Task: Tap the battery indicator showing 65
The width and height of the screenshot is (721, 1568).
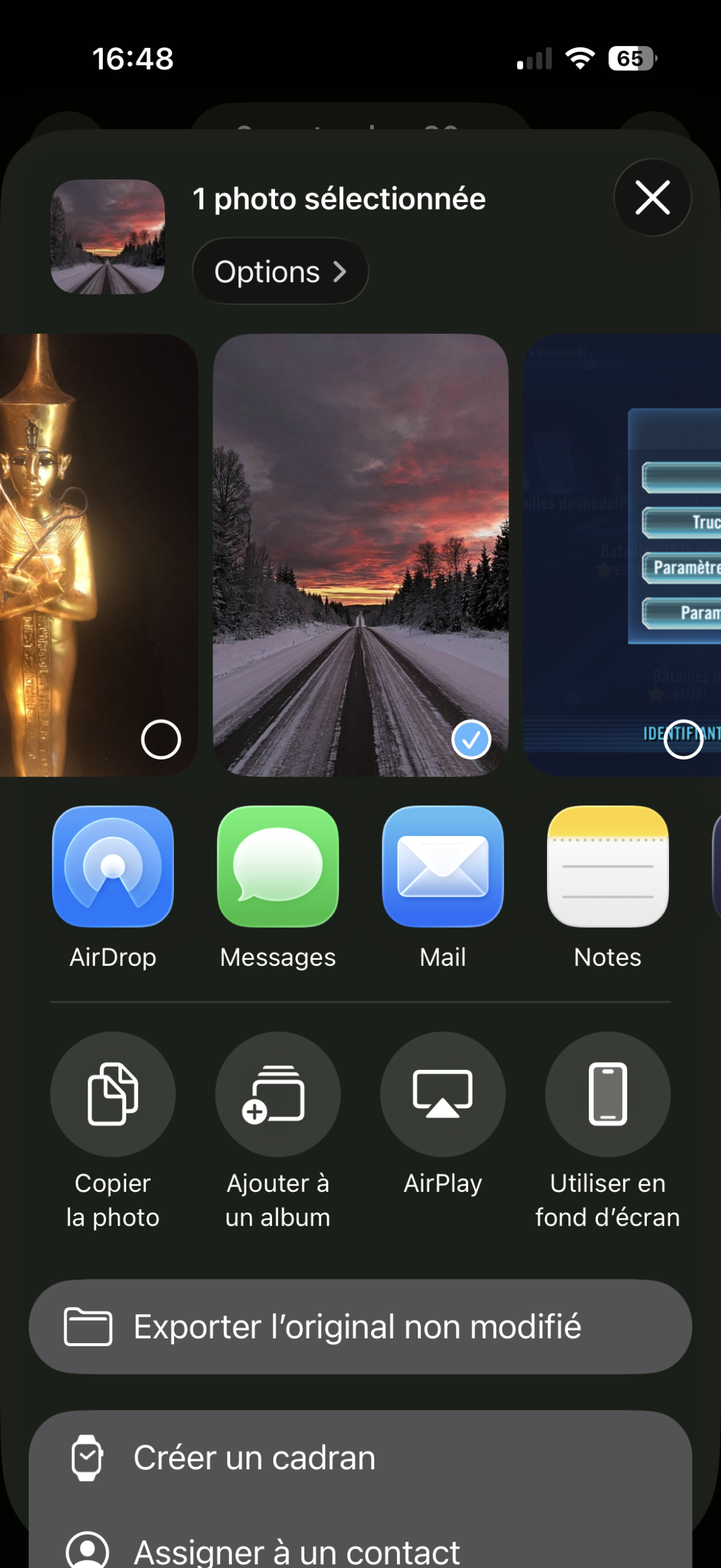Action: click(632, 58)
